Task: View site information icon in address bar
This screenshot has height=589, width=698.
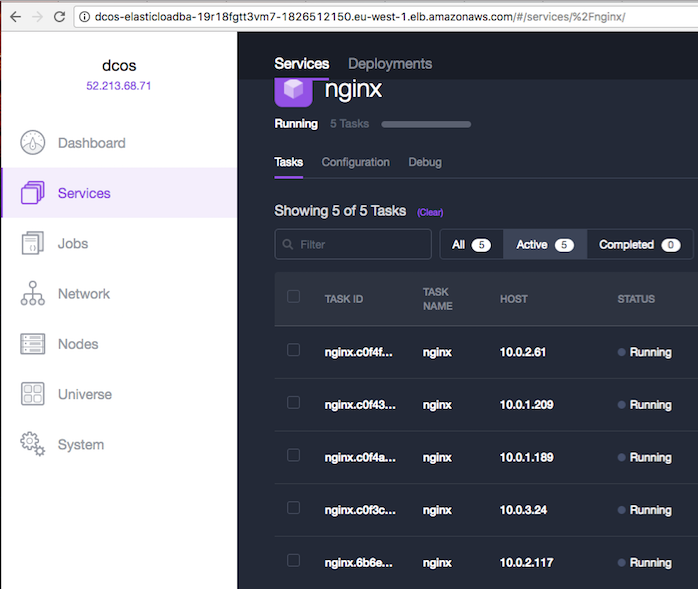Action: [x=84, y=17]
